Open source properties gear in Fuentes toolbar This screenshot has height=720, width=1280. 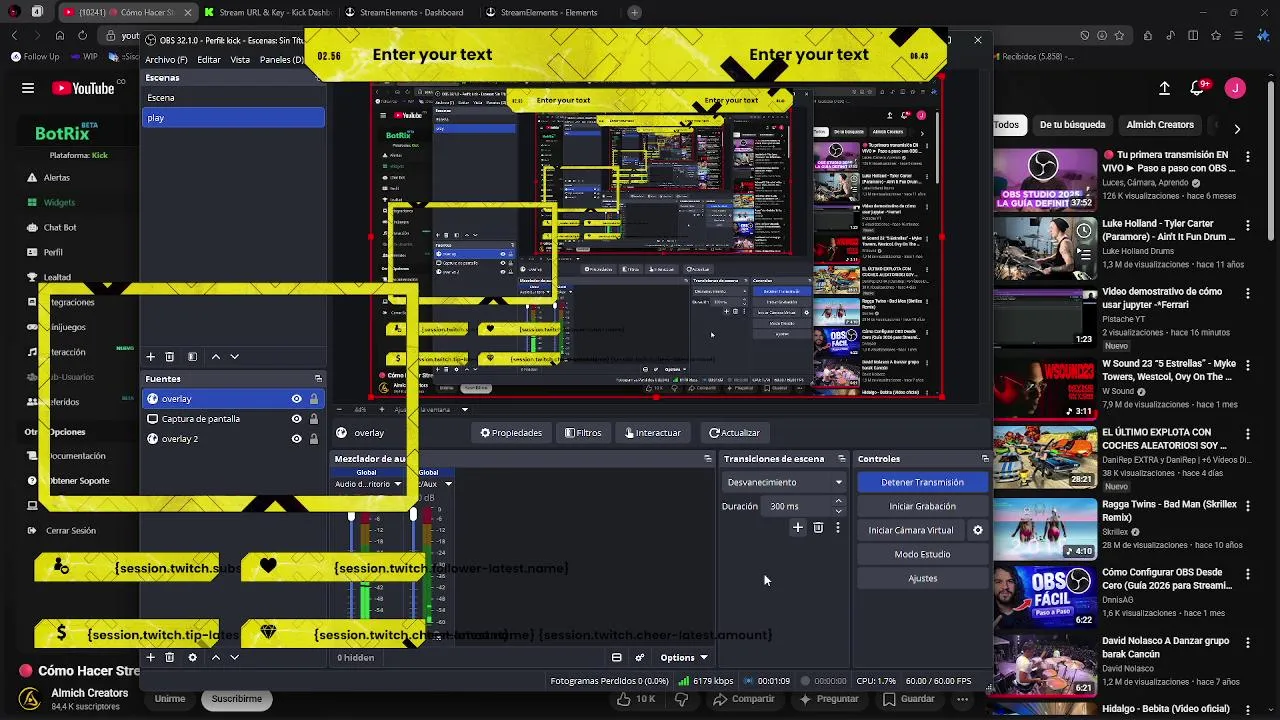coord(192,657)
